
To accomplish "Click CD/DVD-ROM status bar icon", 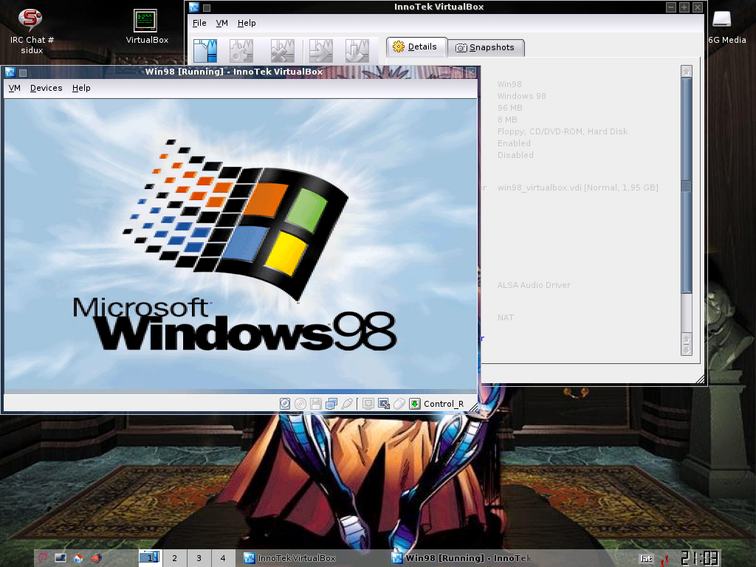I will (300, 404).
